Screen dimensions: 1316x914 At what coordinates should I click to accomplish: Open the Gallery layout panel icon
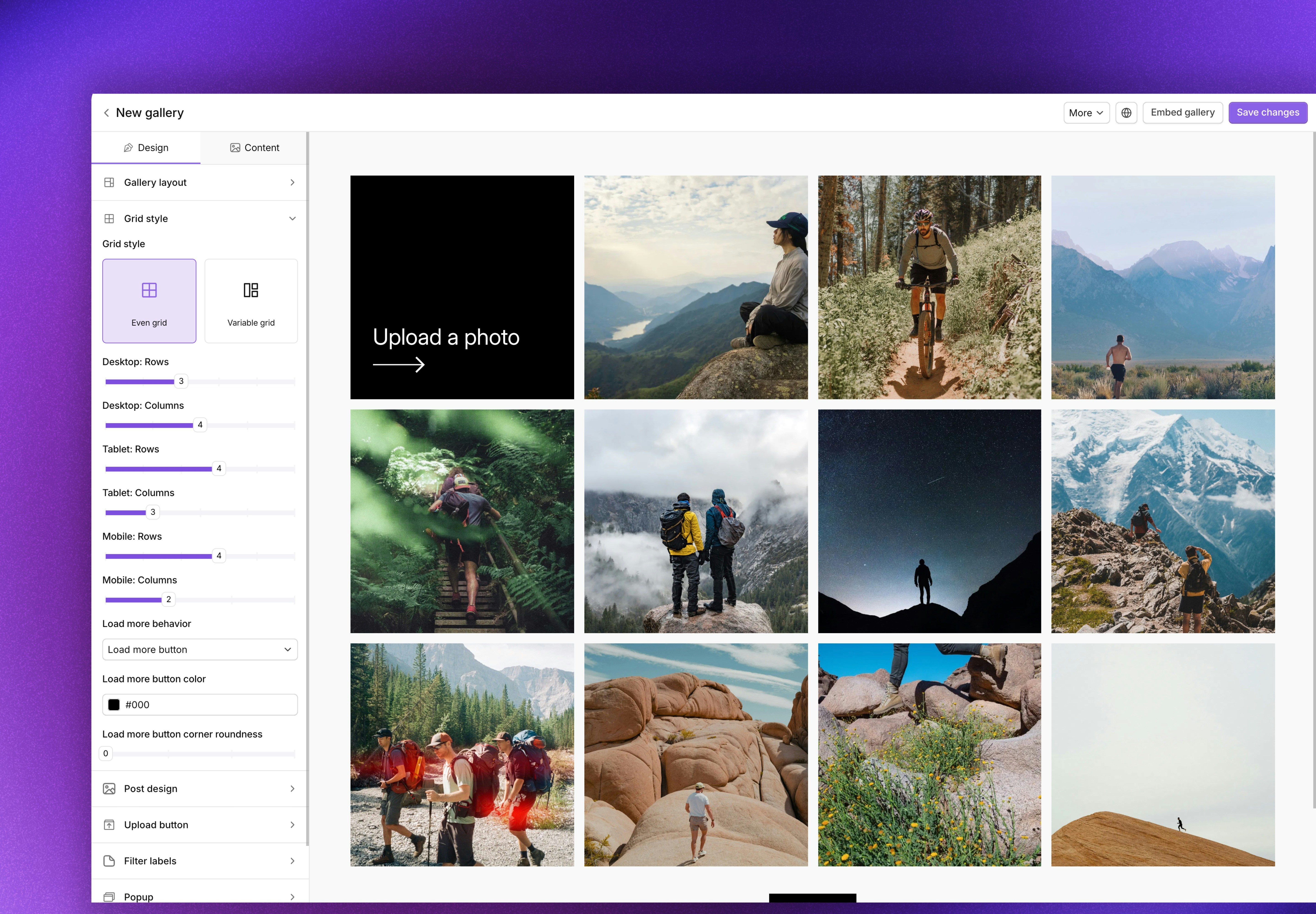(109, 182)
